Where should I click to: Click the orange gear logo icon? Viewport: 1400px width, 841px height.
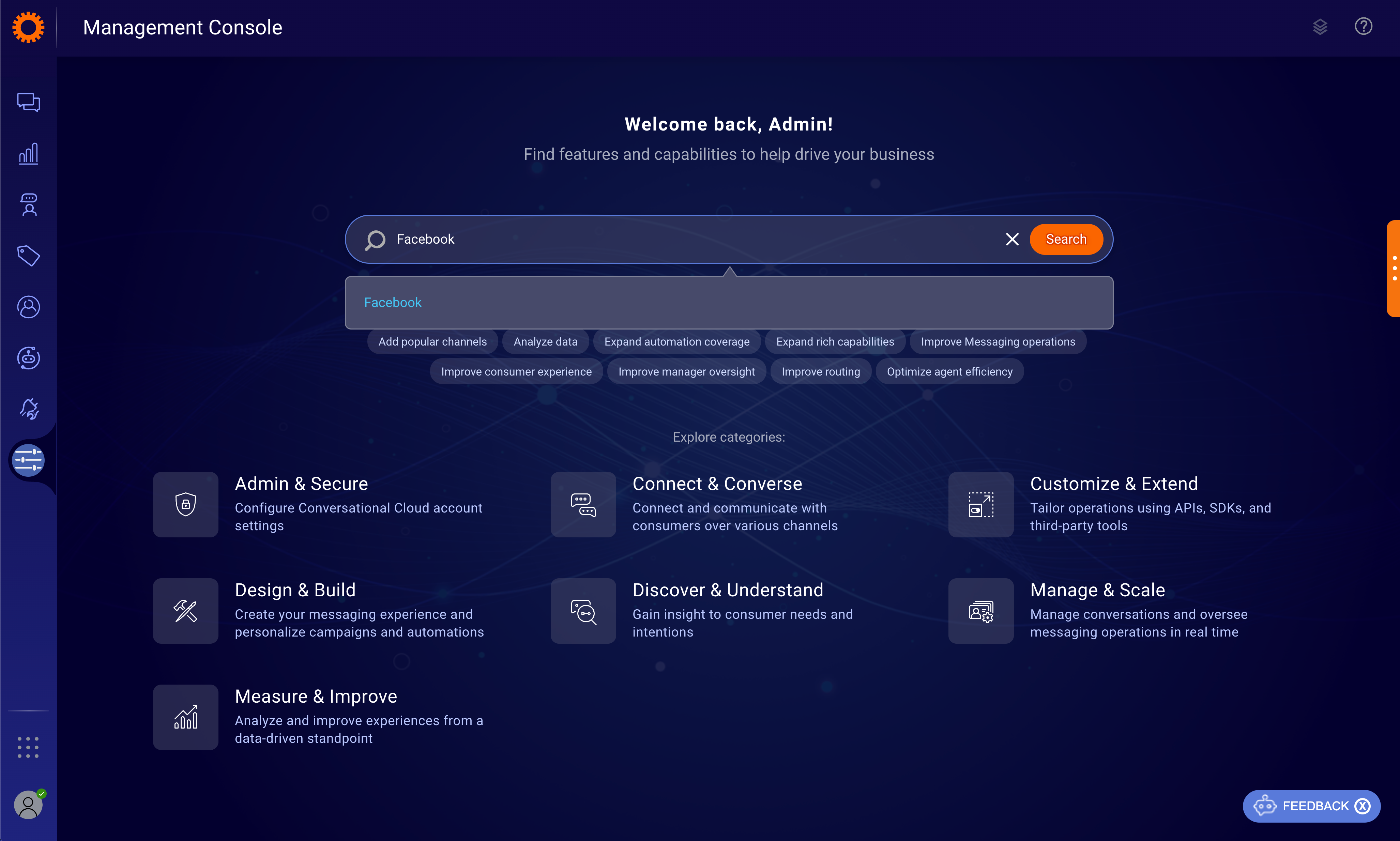[28, 27]
